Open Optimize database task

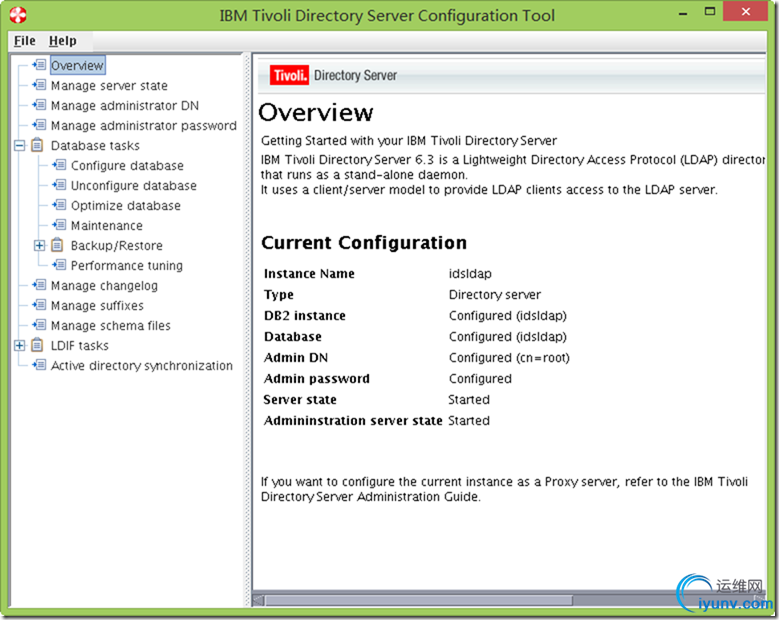126,205
